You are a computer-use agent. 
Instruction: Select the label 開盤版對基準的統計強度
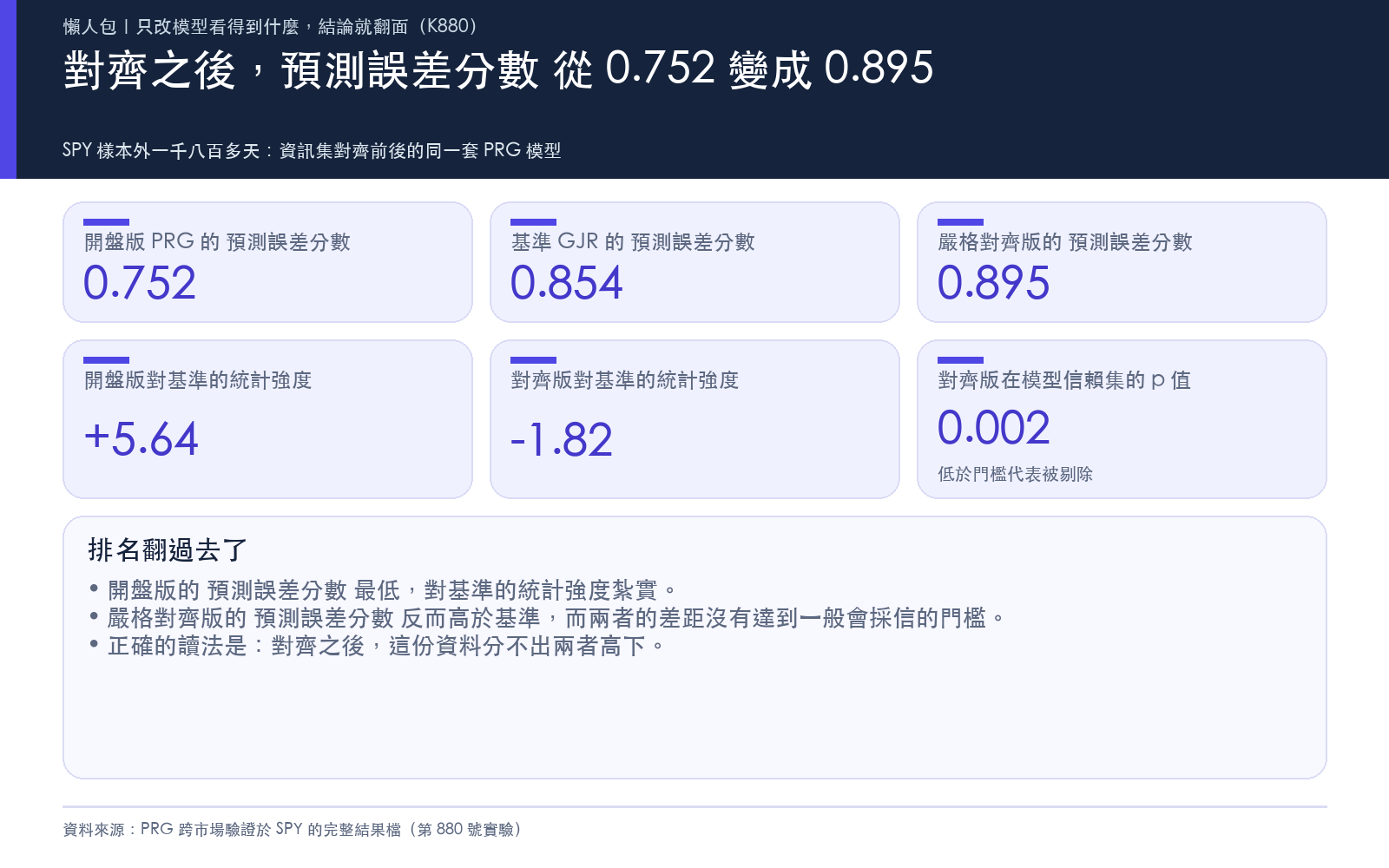click(198, 380)
